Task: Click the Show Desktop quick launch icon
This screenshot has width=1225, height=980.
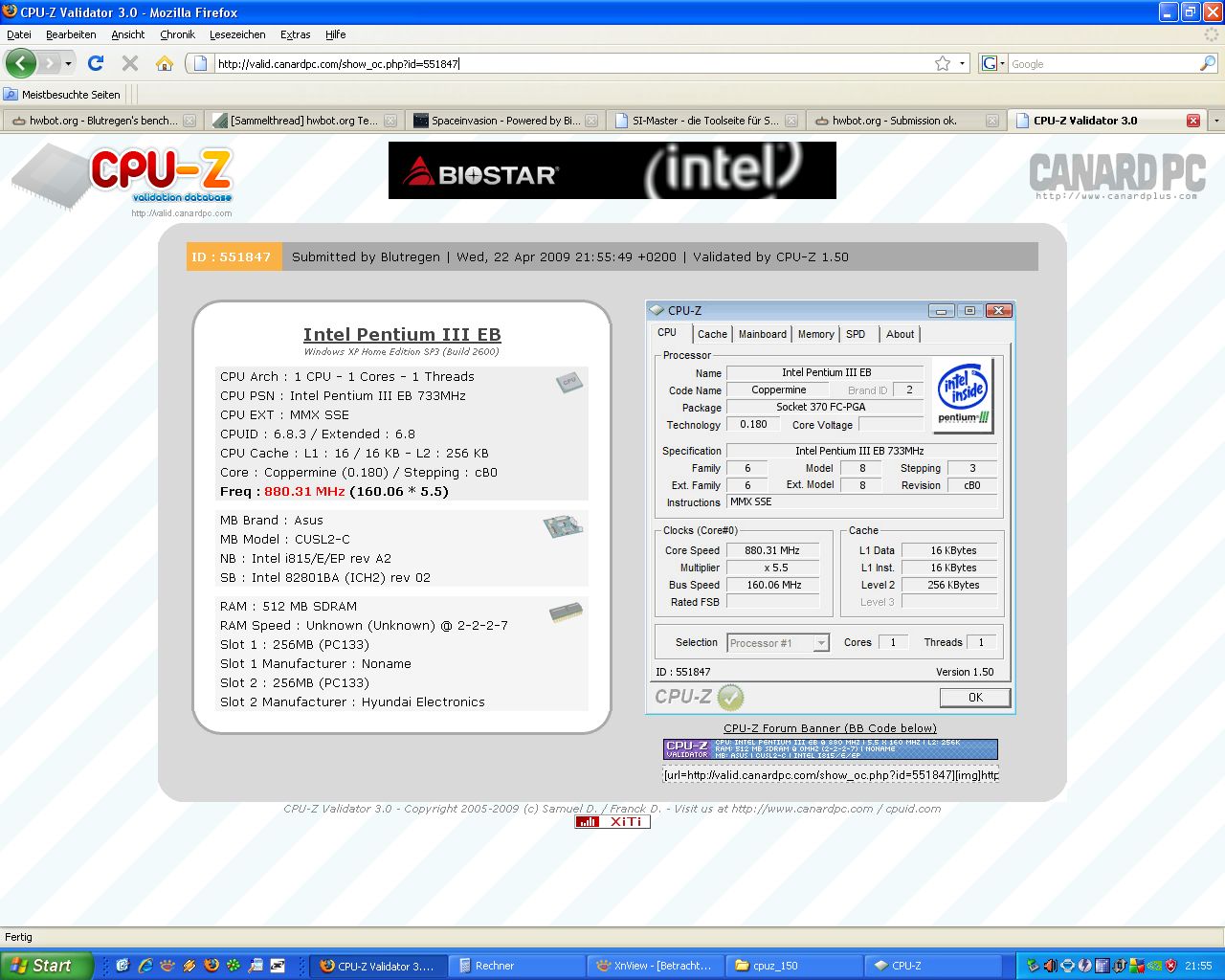Action: 122,966
